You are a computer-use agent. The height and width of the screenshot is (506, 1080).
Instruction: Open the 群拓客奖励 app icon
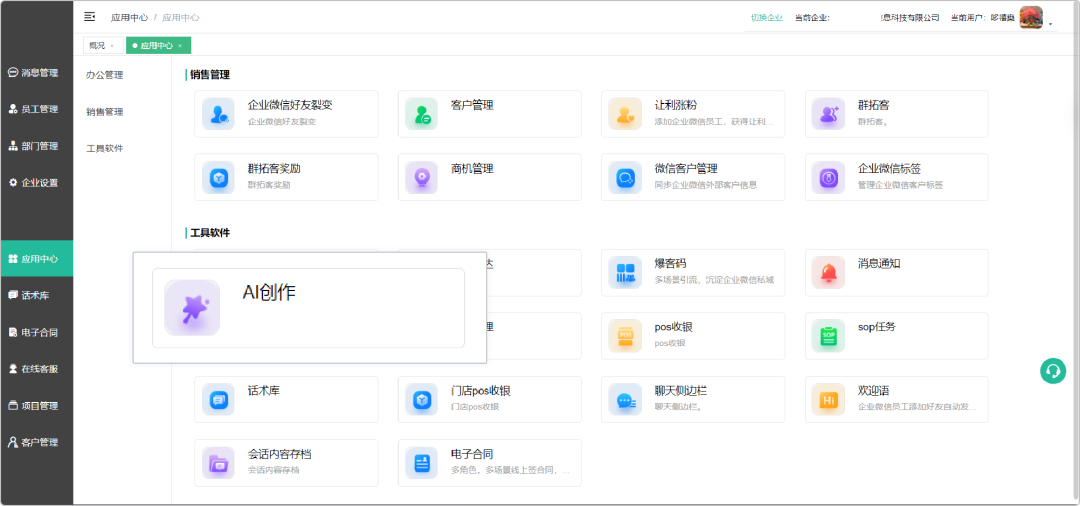218,177
